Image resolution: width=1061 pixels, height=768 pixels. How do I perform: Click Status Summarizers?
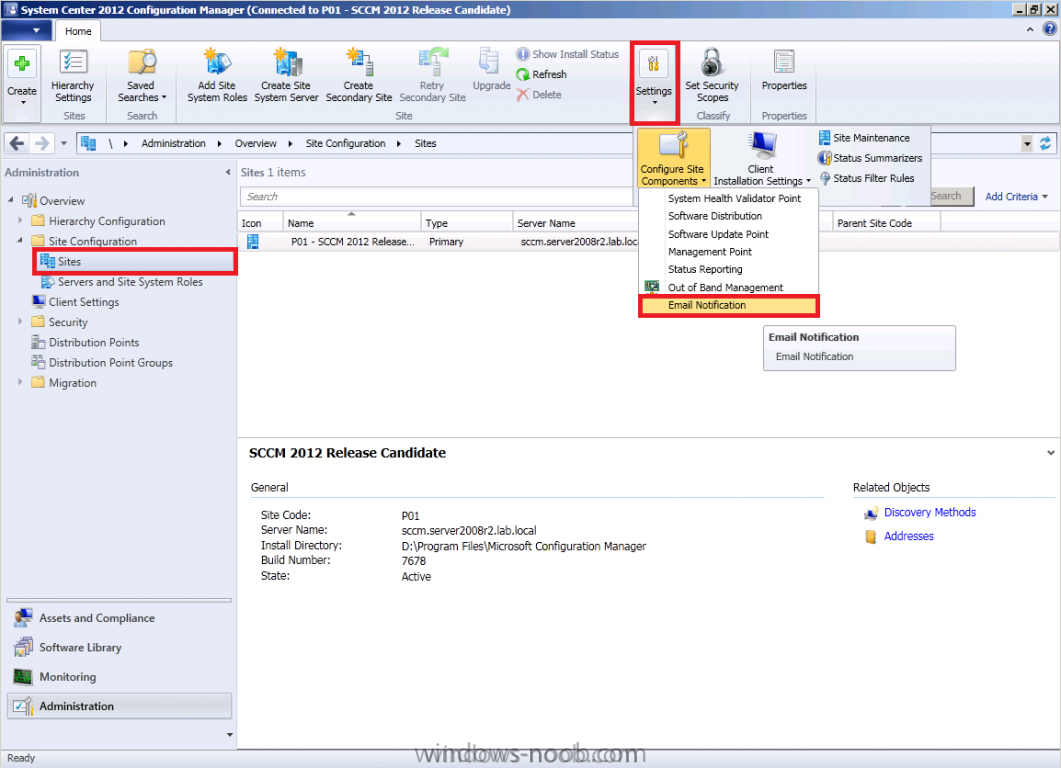870,158
